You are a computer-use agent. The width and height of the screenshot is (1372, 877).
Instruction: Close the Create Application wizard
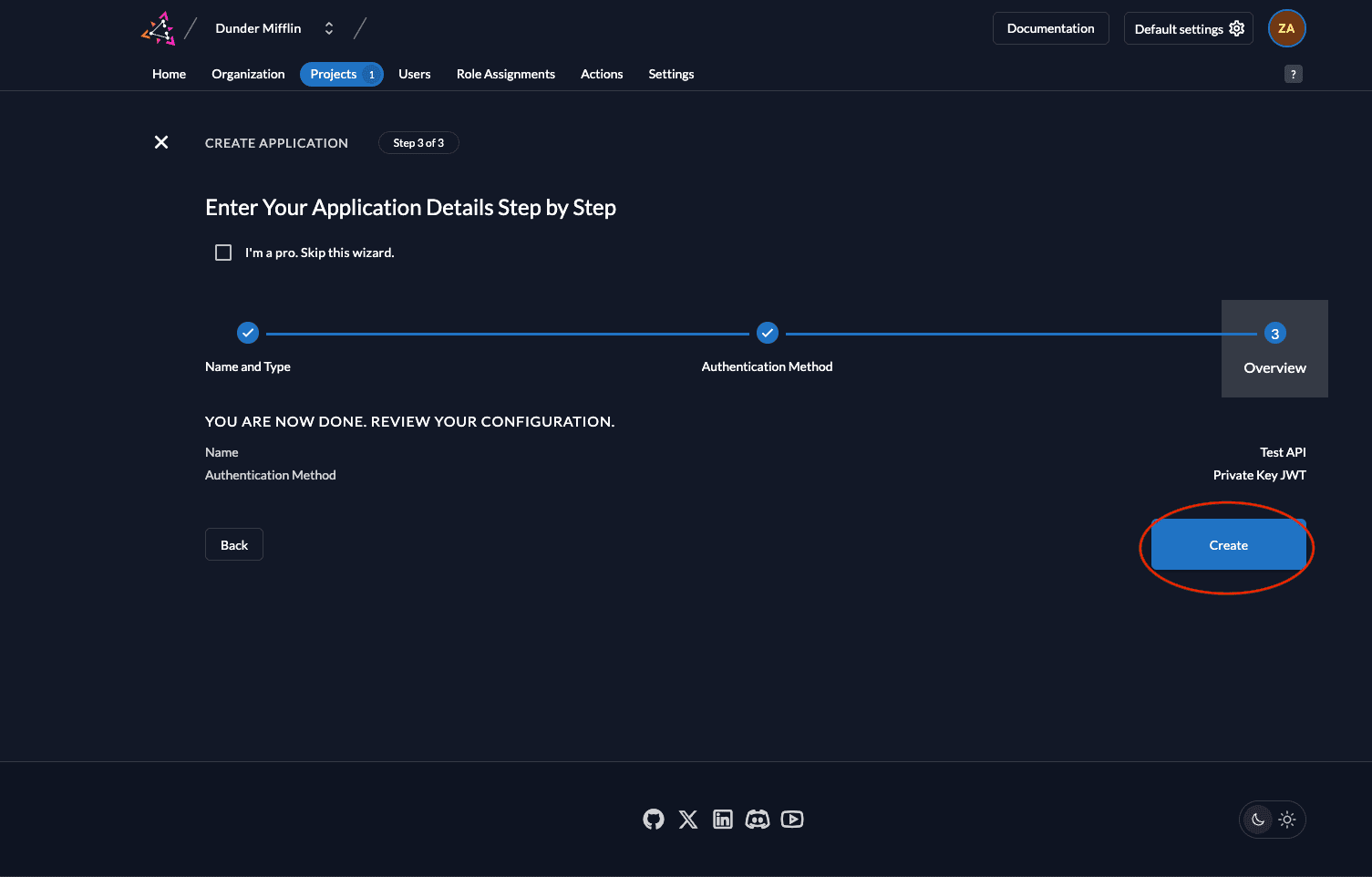pos(161,142)
